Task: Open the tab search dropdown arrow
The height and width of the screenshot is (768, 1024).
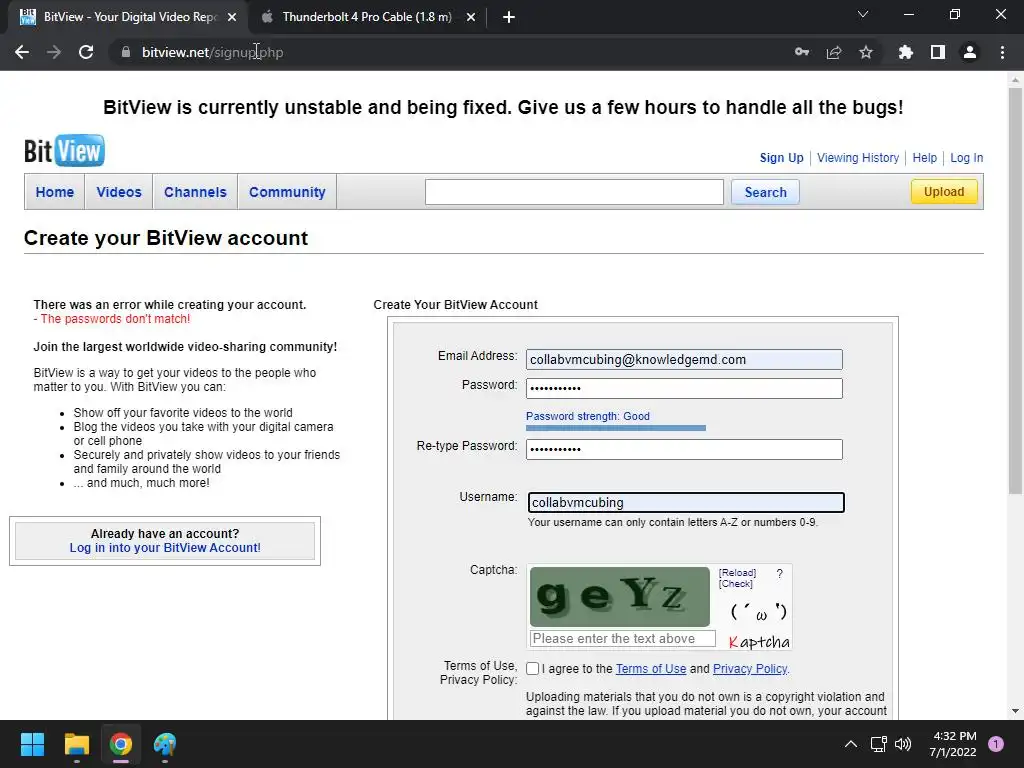Action: pos(863,14)
